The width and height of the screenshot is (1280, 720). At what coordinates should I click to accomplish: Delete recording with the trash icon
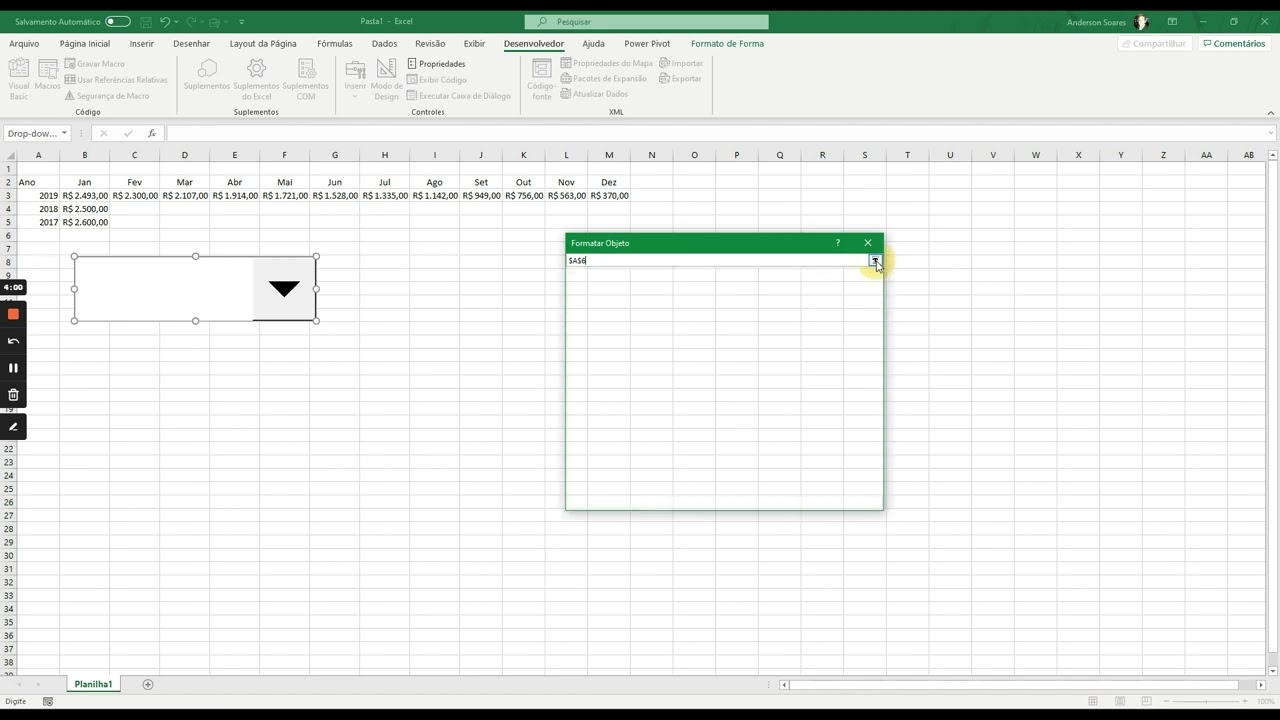13,395
